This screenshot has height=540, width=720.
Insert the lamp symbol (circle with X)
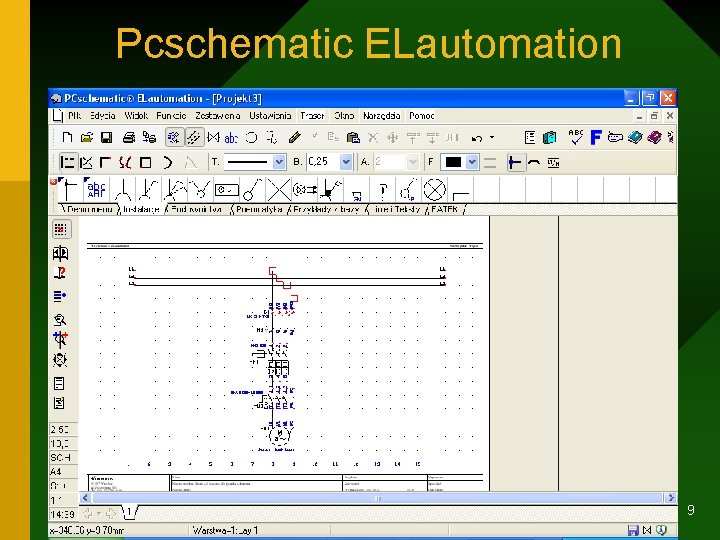pos(434,189)
